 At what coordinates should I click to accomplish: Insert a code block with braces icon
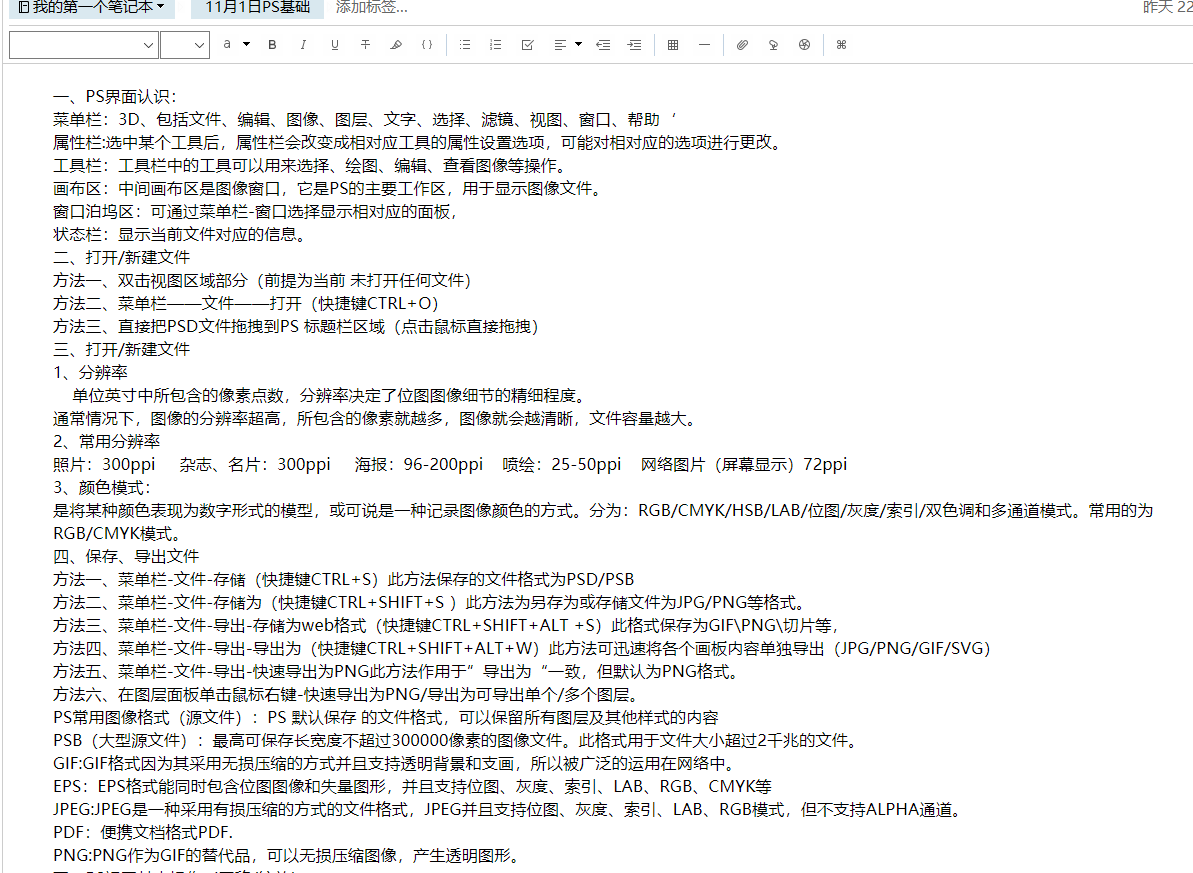[x=427, y=45]
